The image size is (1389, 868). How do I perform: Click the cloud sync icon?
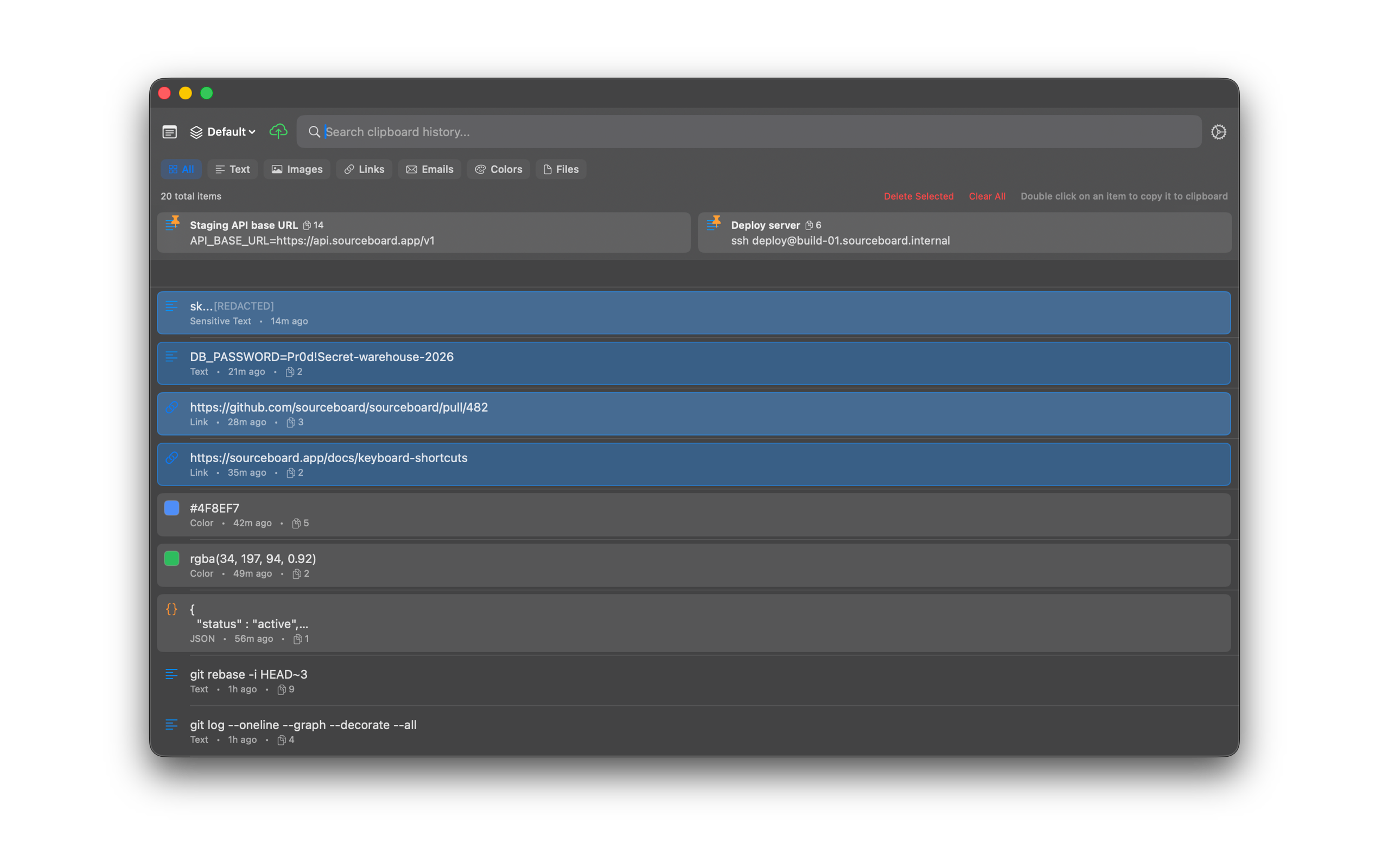coord(278,131)
